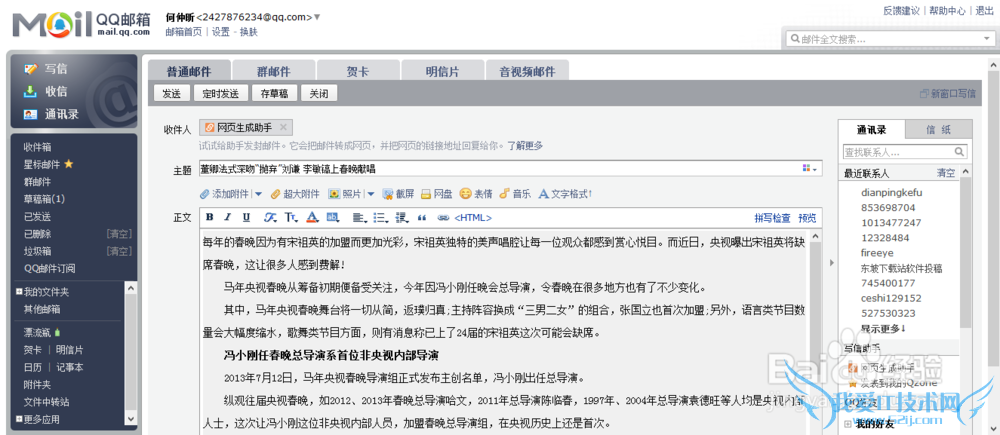
Task: Click the magnifier in contact search box
Action: (959, 152)
